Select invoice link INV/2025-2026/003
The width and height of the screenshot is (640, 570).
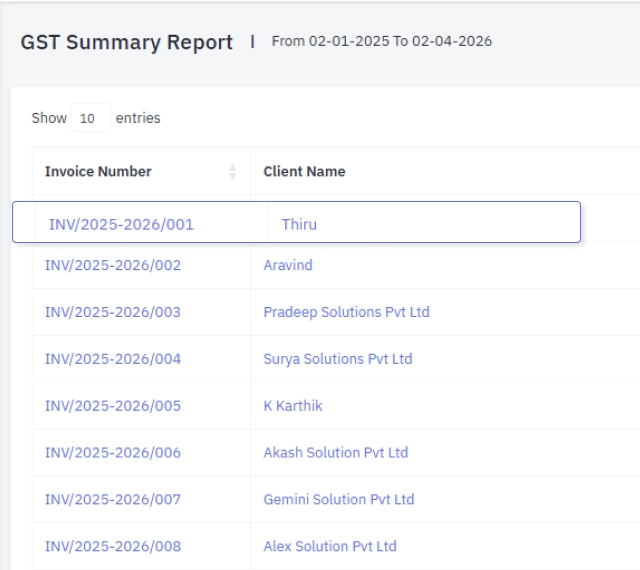coord(113,312)
